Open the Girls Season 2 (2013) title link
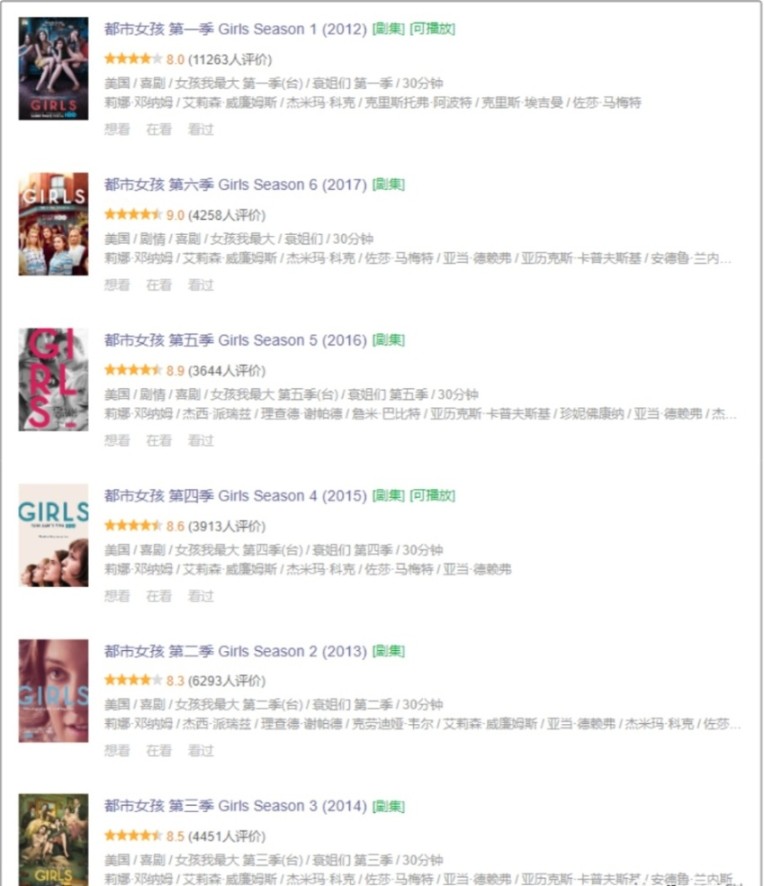This screenshot has width=764, height=886. (236, 651)
